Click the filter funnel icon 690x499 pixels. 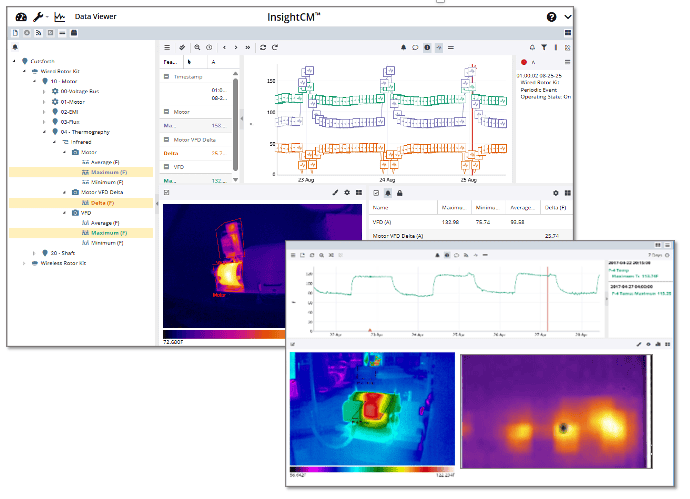point(543,47)
